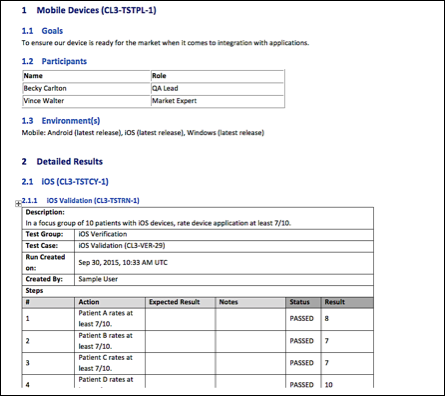Click the goals sentence about market readiness

pyautogui.click(x=165, y=43)
